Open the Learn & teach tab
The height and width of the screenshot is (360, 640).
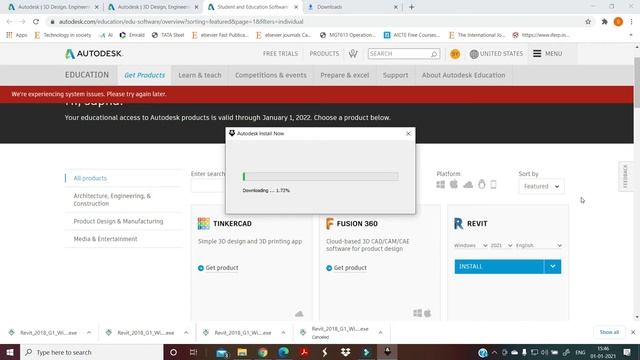[x=200, y=75]
